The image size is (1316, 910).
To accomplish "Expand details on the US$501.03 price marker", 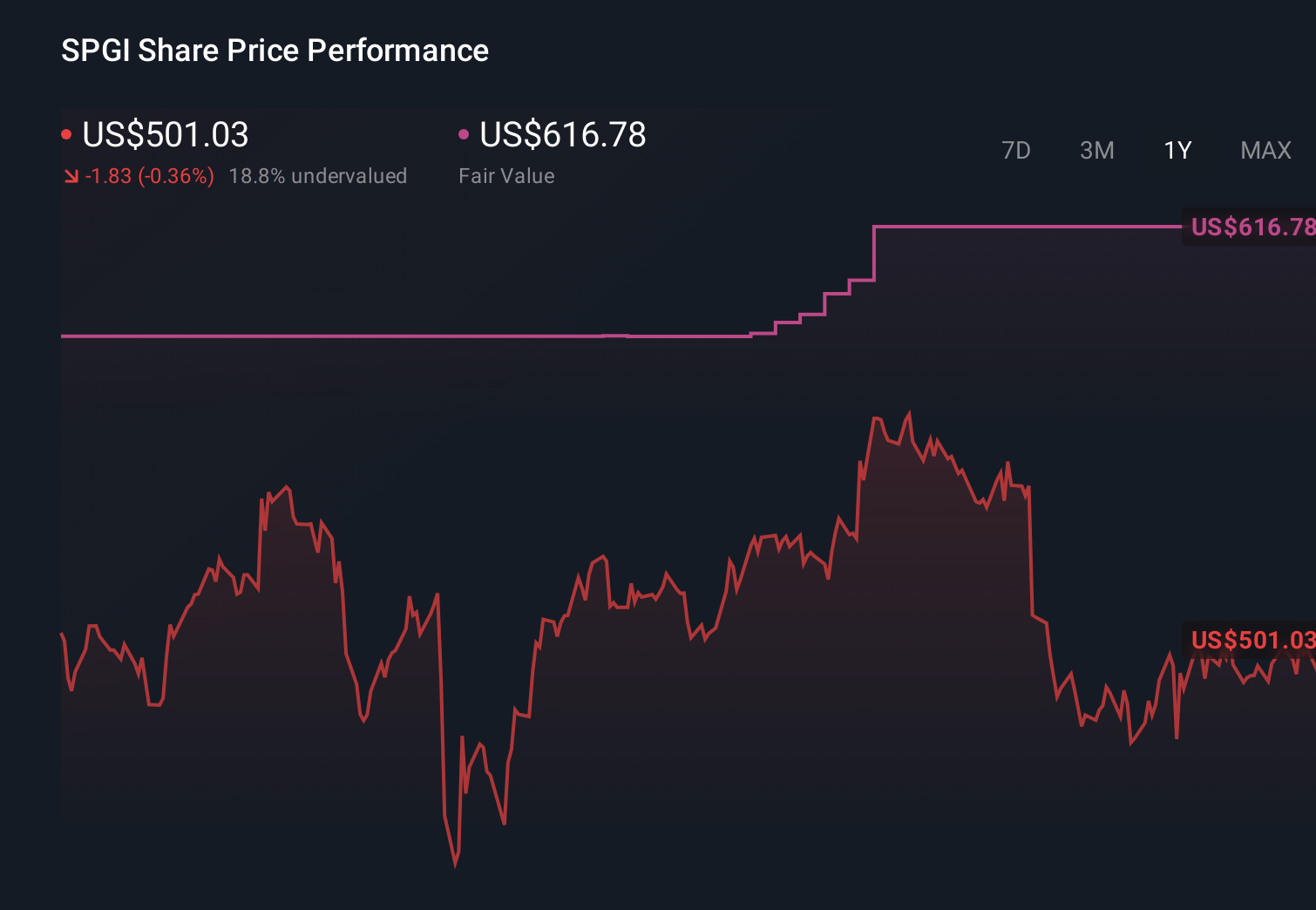I will (x=1252, y=641).
